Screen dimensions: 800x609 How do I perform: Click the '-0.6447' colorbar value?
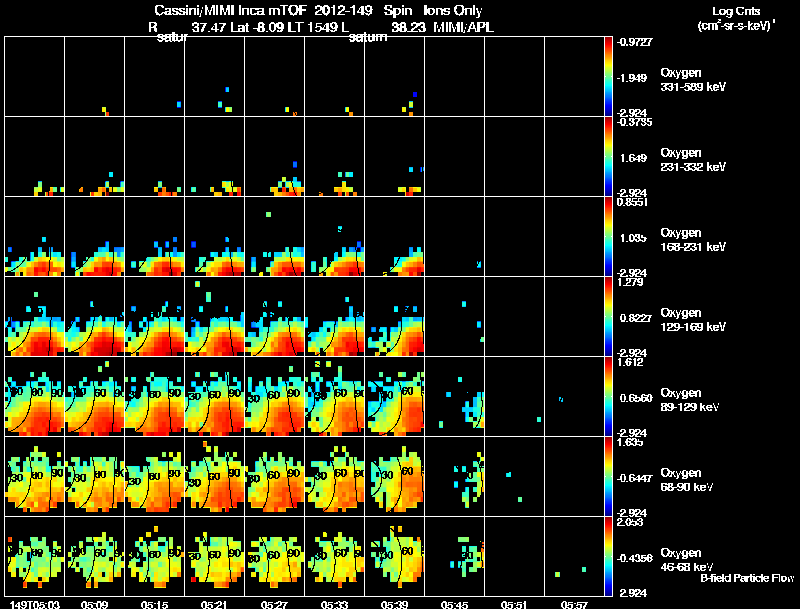tap(634, 478)
